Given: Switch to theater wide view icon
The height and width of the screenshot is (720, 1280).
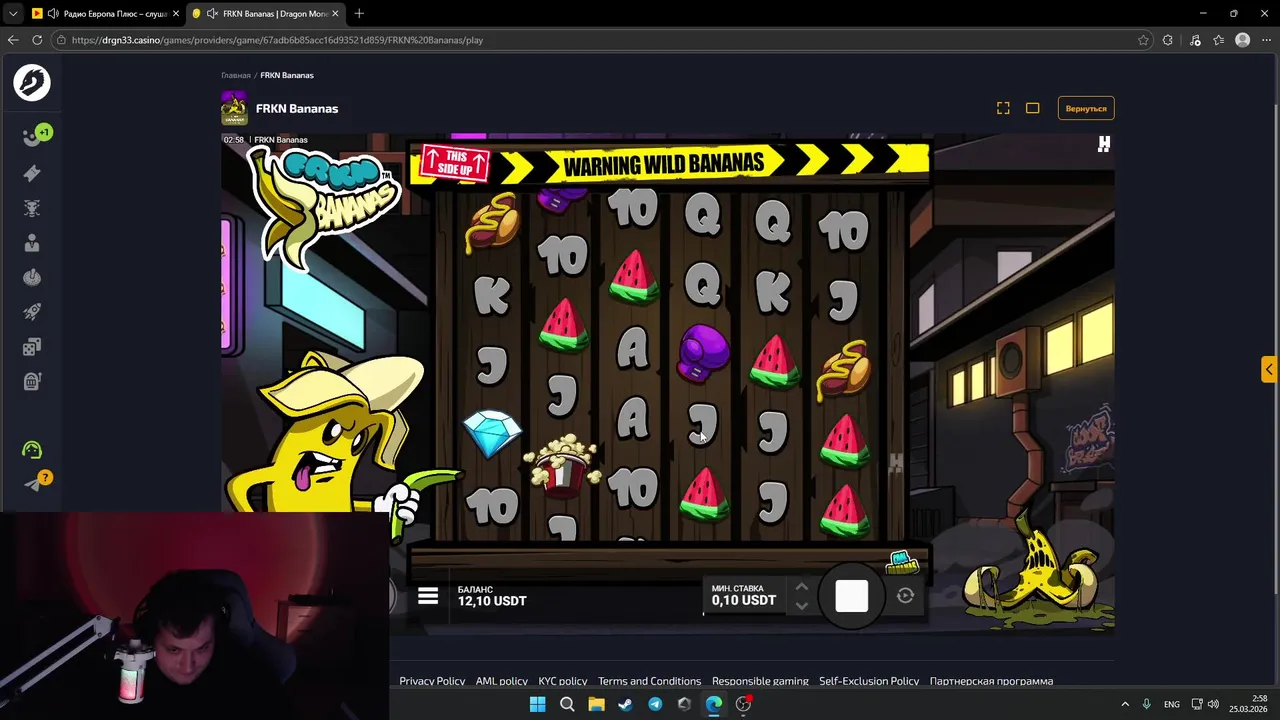Looking at the screenshot, I should [x=1033, y=108].
